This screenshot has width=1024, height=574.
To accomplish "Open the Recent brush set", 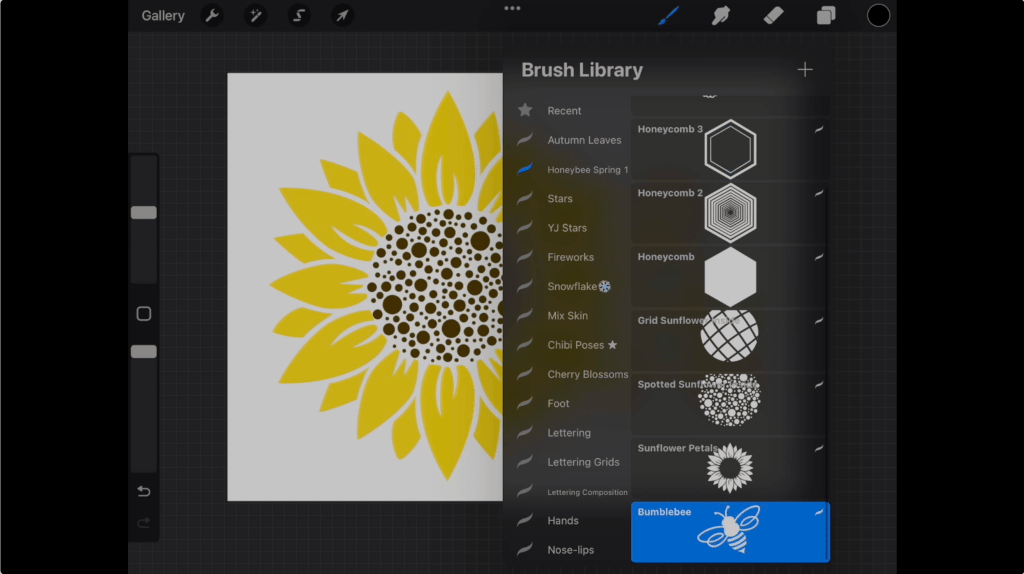I will point(564,111).
